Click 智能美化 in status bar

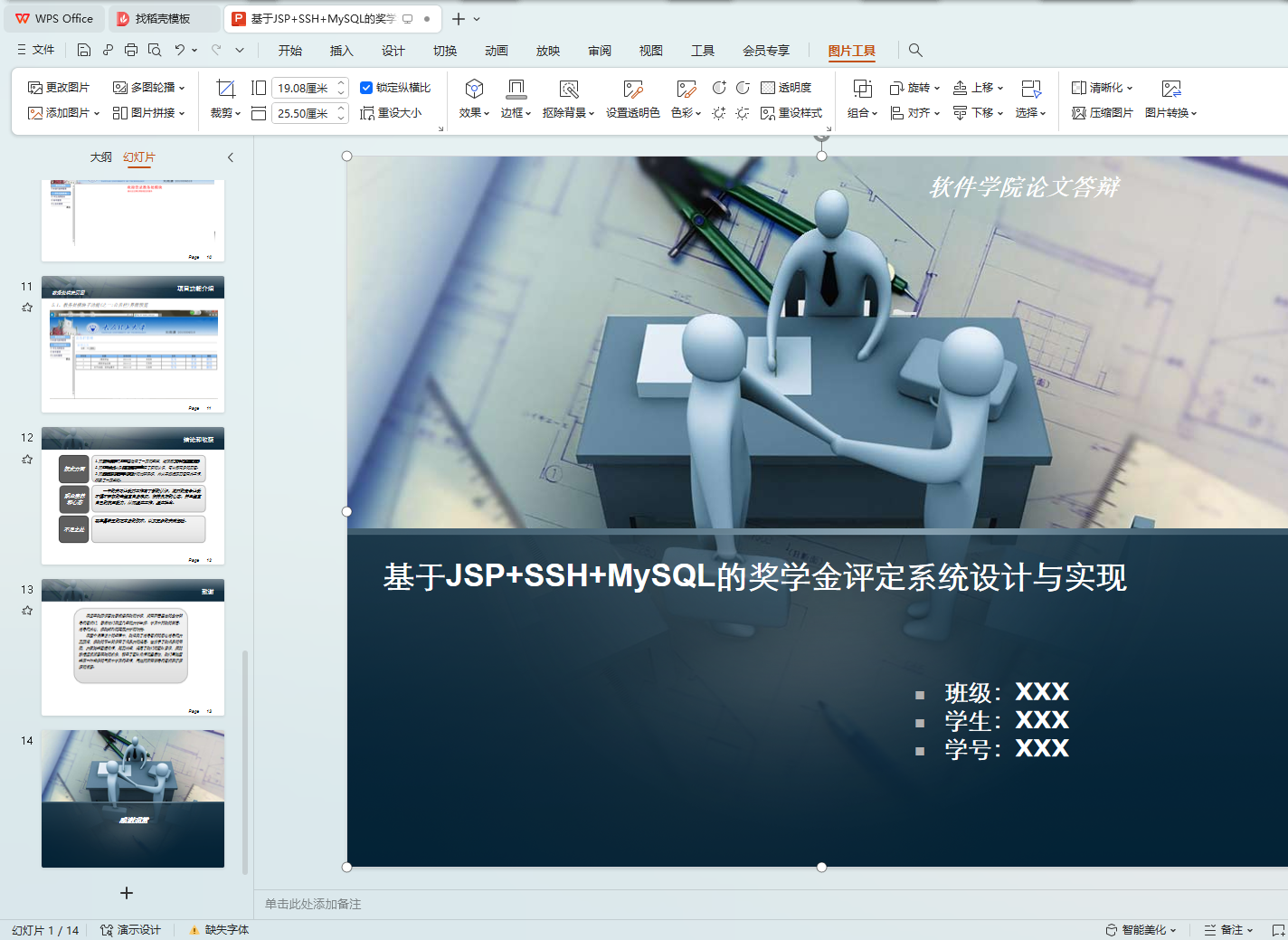click(1141, 930)
